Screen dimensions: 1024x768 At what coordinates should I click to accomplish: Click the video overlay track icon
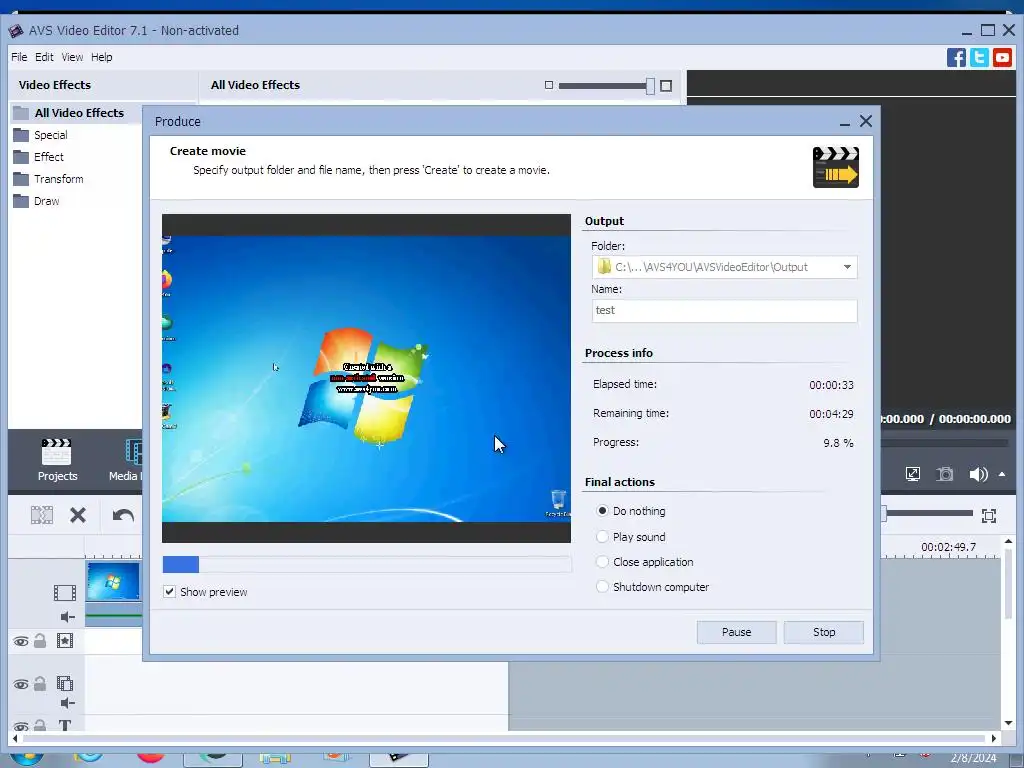[x=65, y=684]
